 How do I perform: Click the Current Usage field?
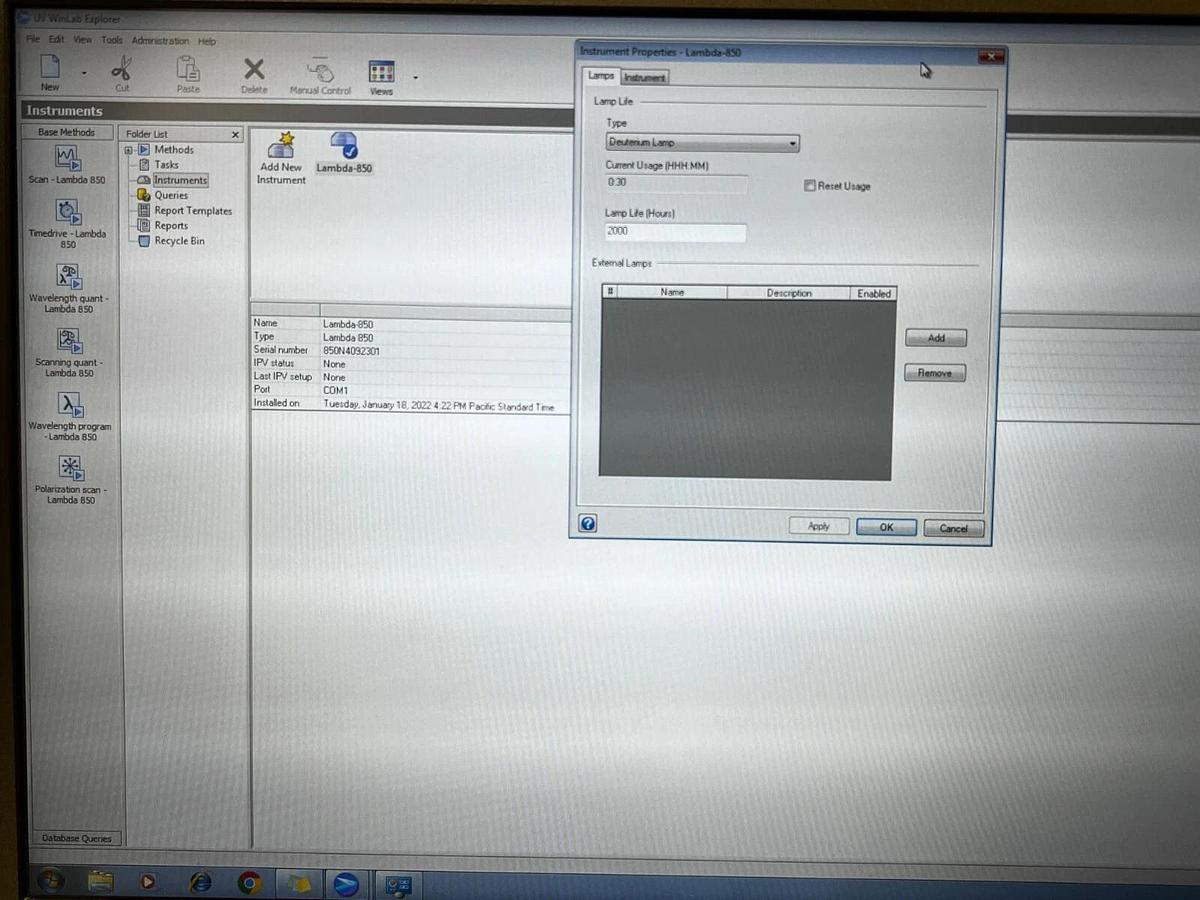pyautogui.click(x=676, y=183)
